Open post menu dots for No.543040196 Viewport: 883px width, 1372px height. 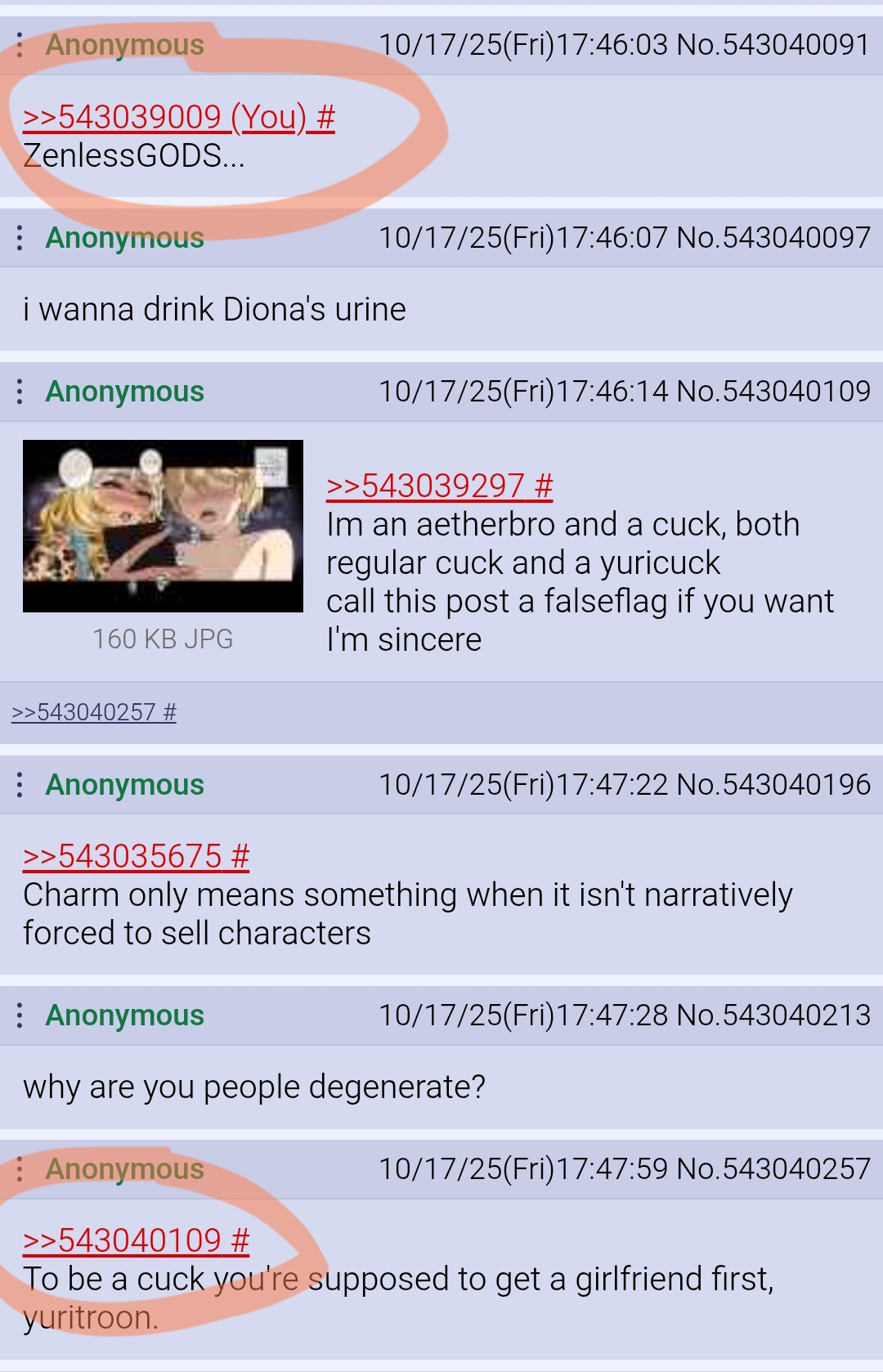pos(20,785)
